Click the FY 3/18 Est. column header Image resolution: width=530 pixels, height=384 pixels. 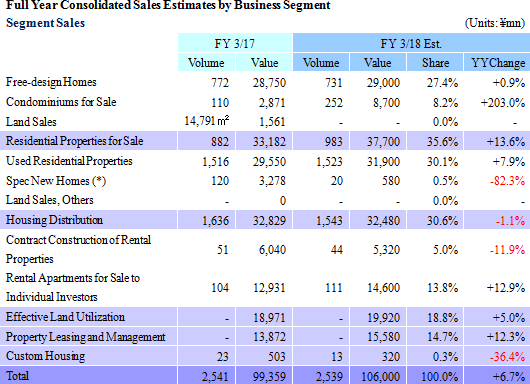point(411,43)
